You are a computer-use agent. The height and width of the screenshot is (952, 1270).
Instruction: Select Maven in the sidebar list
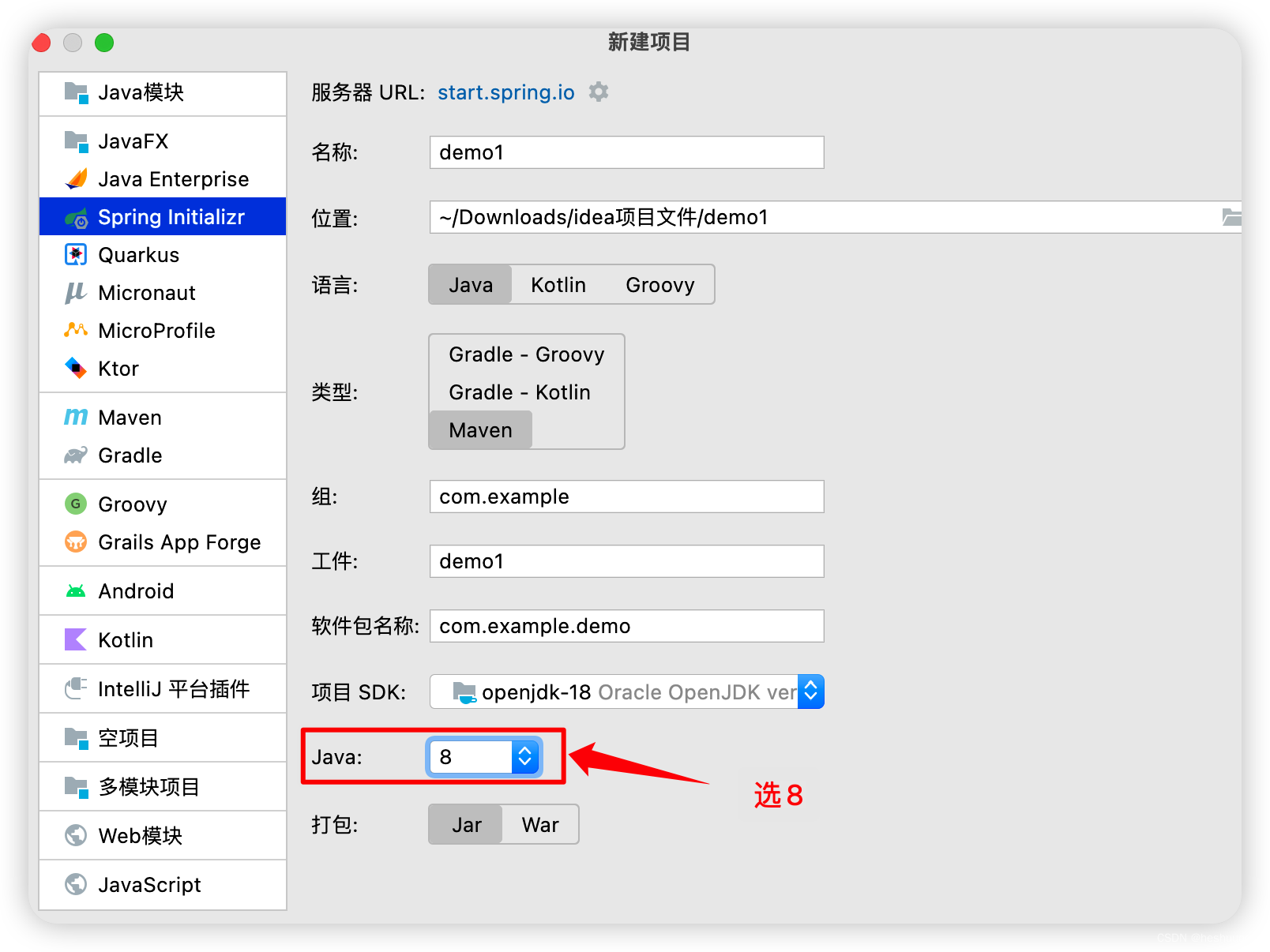point(130,418)
